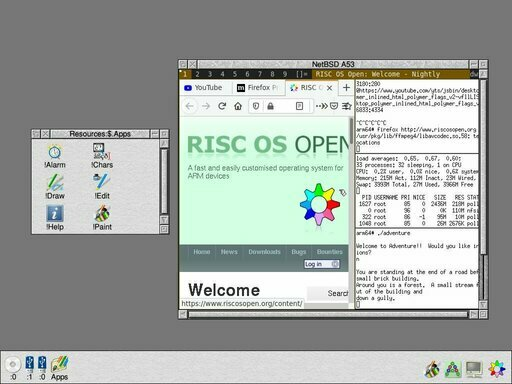Click the CD-ROM drive :0 icon
Screen dimensions: 512x384
(13, 368)
